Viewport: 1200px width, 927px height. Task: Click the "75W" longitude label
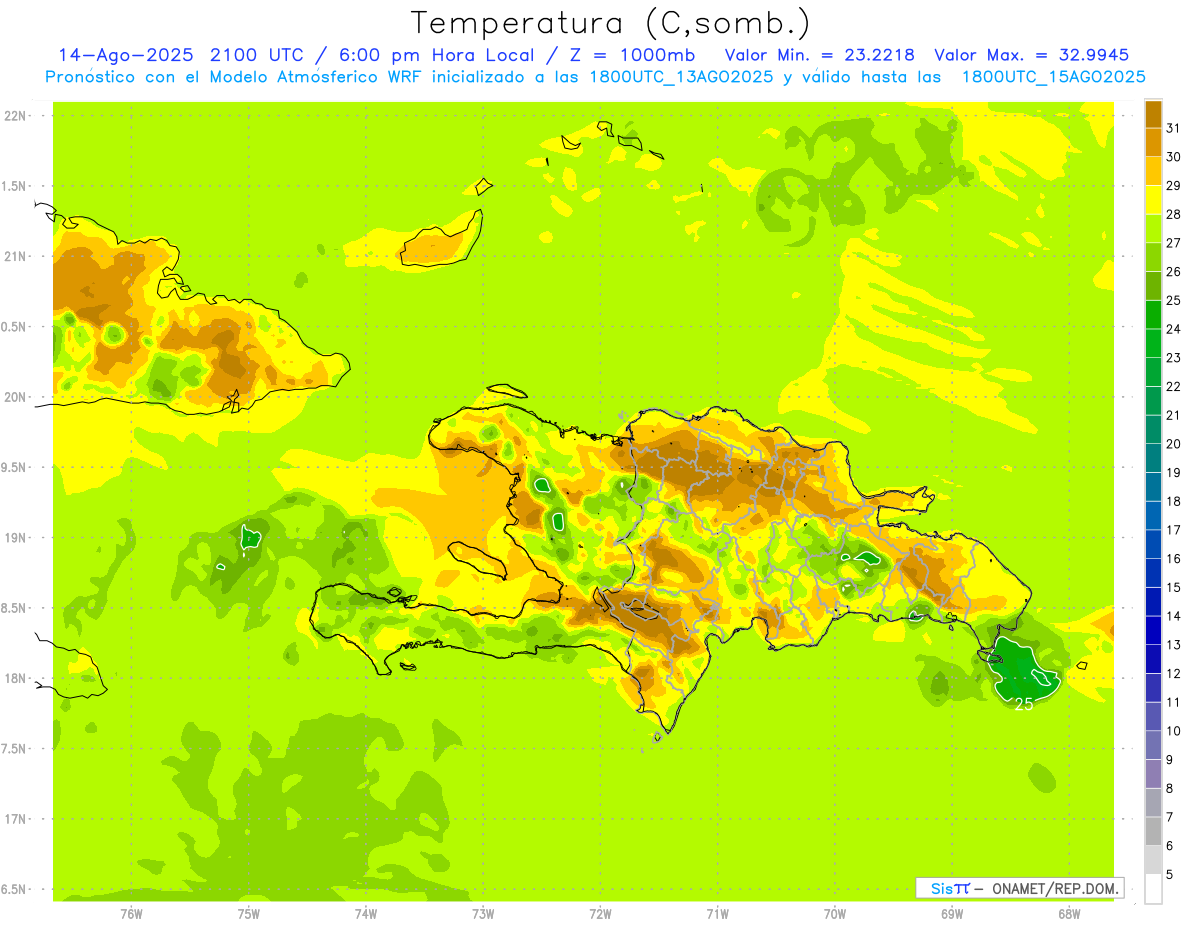click(249, 914)
